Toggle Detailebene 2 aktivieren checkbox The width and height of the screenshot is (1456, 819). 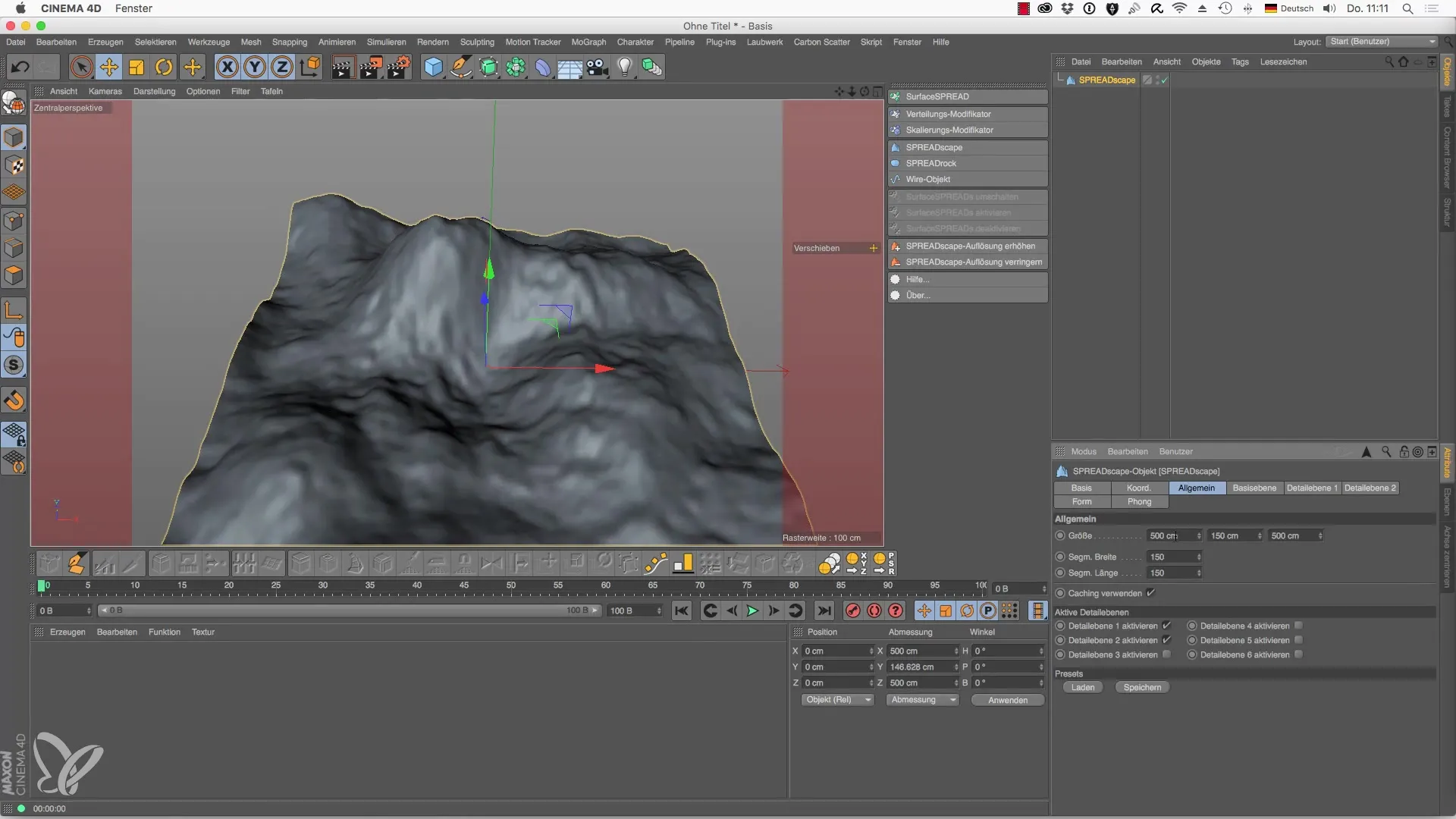(1166, 640)
